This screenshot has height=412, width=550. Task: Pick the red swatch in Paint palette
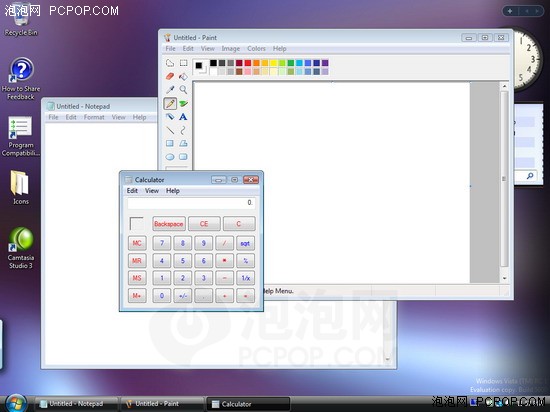click(x=248, y=63)
